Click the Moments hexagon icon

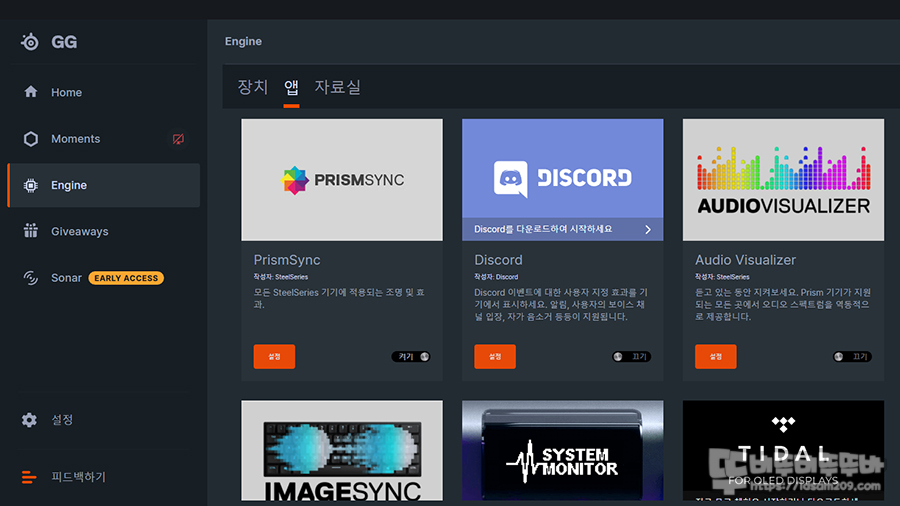[30, 139]
